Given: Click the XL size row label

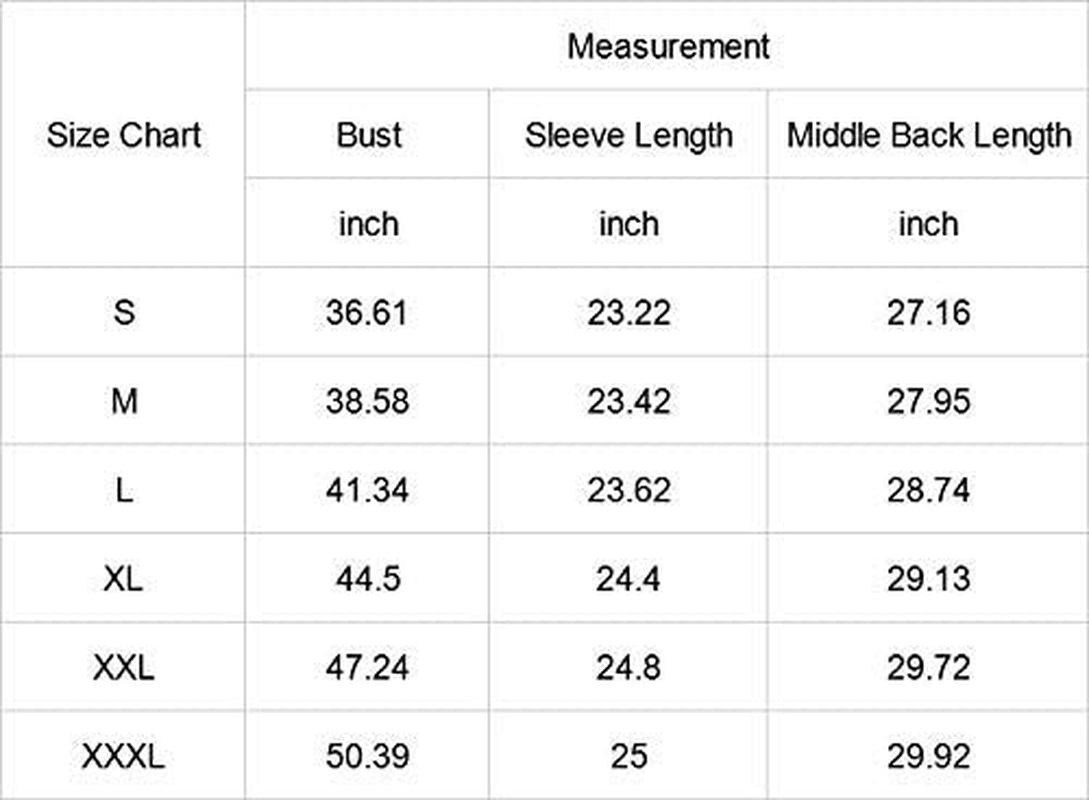Looking at the screenshot, I should tap(124, 579).
